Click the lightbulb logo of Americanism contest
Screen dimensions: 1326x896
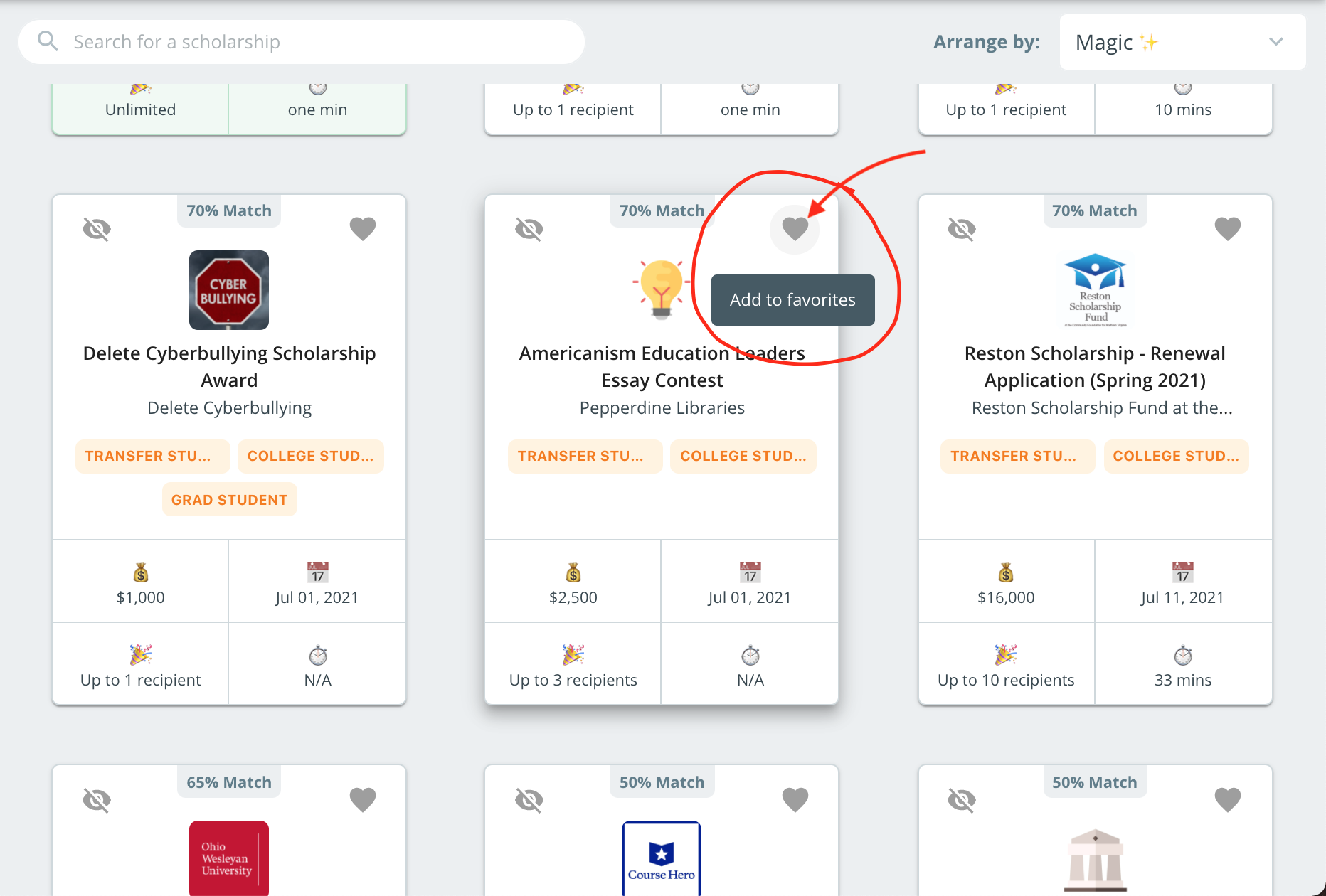pyautogui.click(x=661, y=289)
